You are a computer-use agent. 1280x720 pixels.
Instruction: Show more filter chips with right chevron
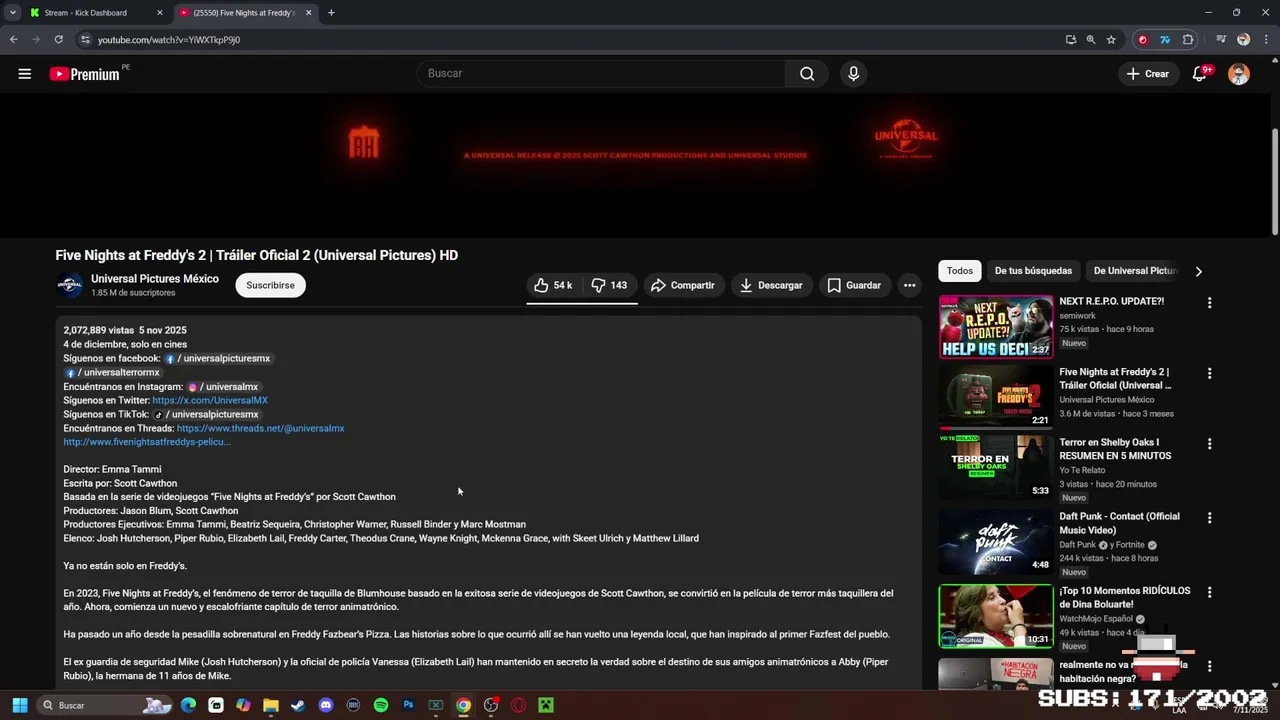tap(1198, 271)
